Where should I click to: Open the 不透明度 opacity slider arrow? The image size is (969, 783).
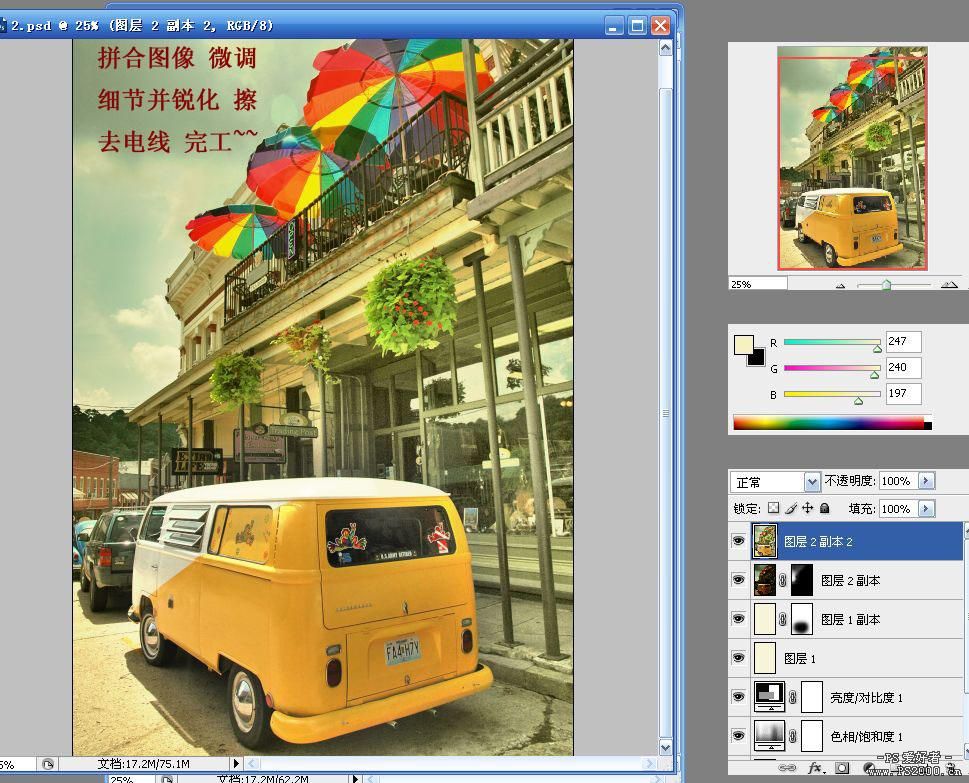pyautogui.click(x=926, y=481)
